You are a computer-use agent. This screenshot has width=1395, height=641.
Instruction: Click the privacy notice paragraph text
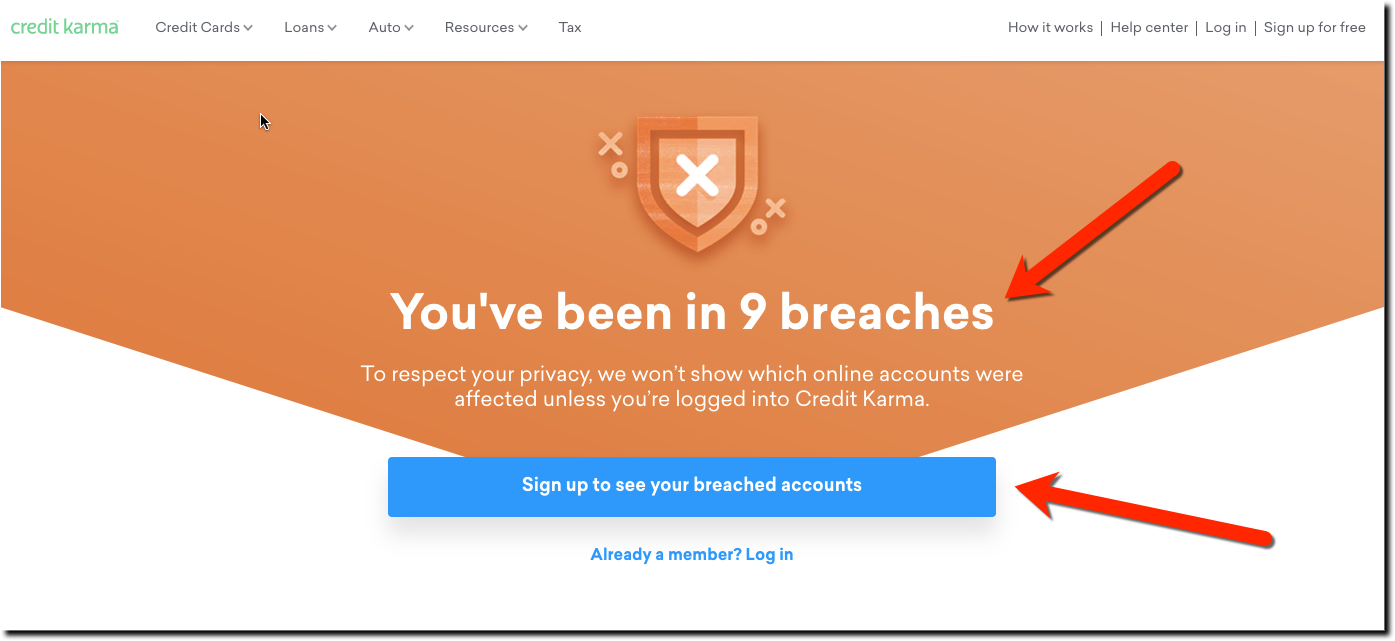click(692, 386)
